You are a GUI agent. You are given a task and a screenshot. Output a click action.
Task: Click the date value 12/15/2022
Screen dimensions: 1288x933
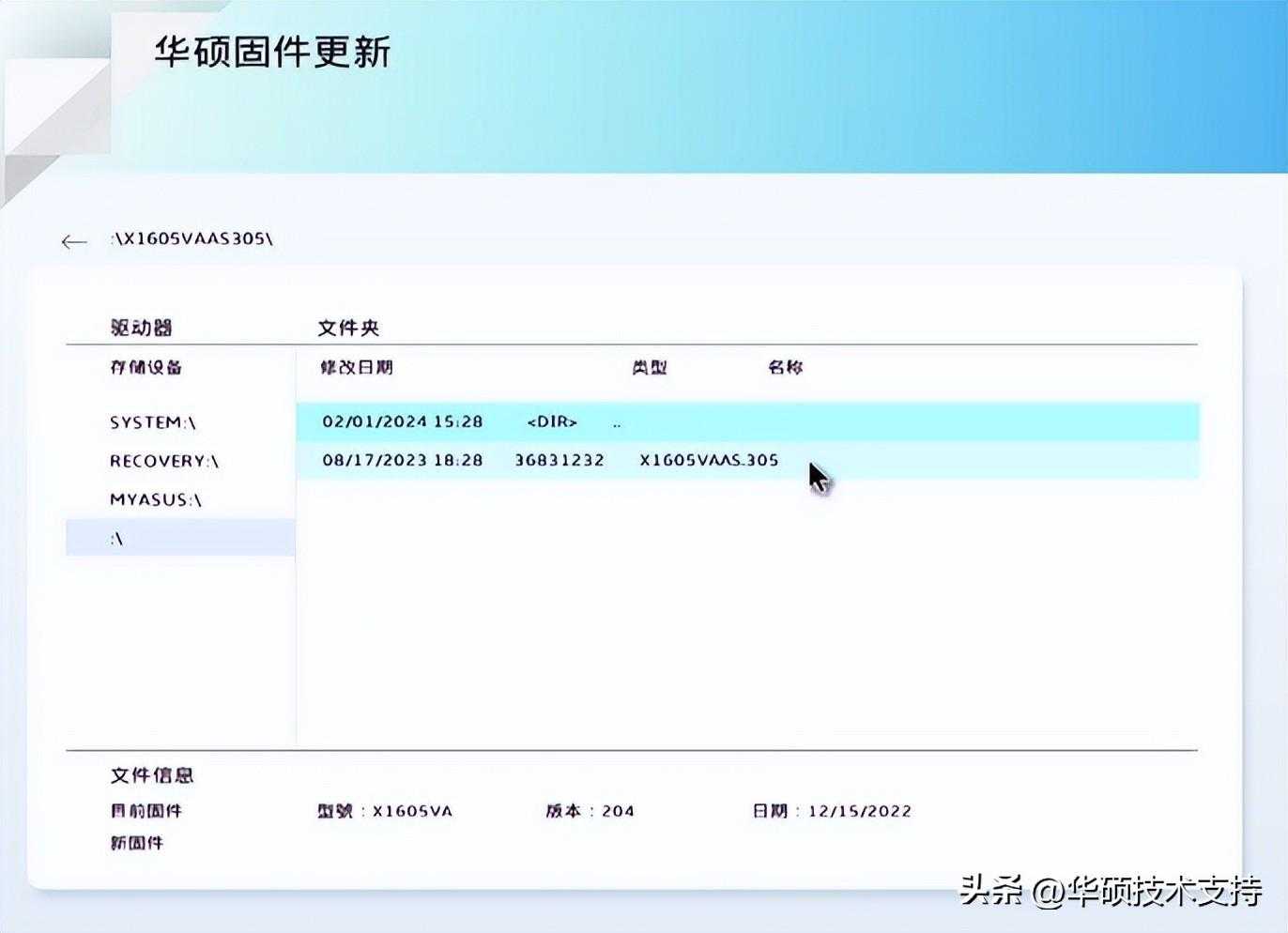860,811
